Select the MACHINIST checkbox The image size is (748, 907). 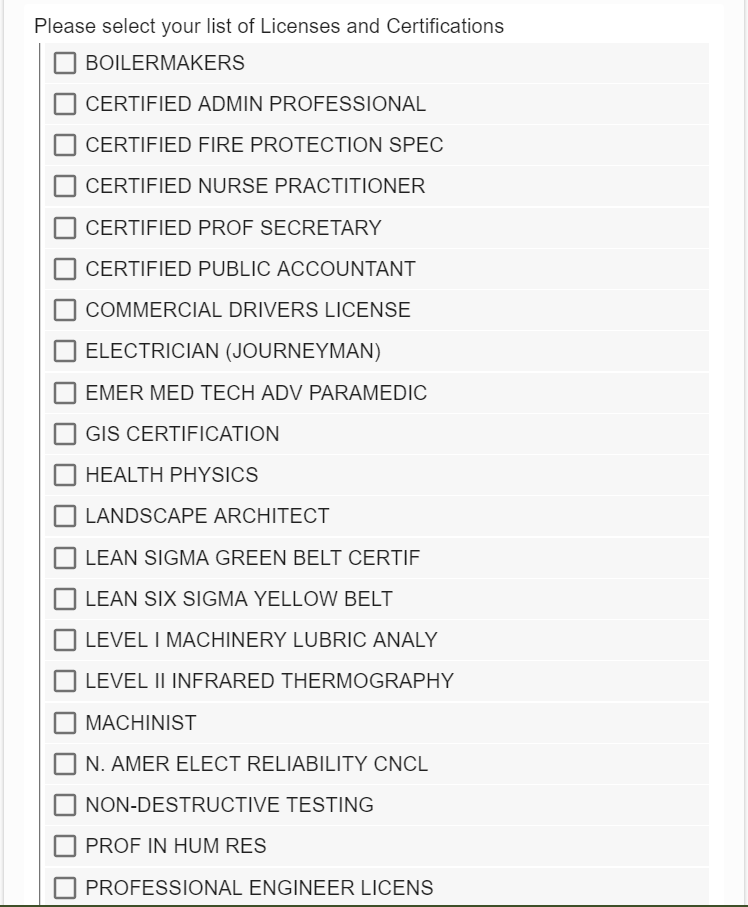click(x=65, y=723)
